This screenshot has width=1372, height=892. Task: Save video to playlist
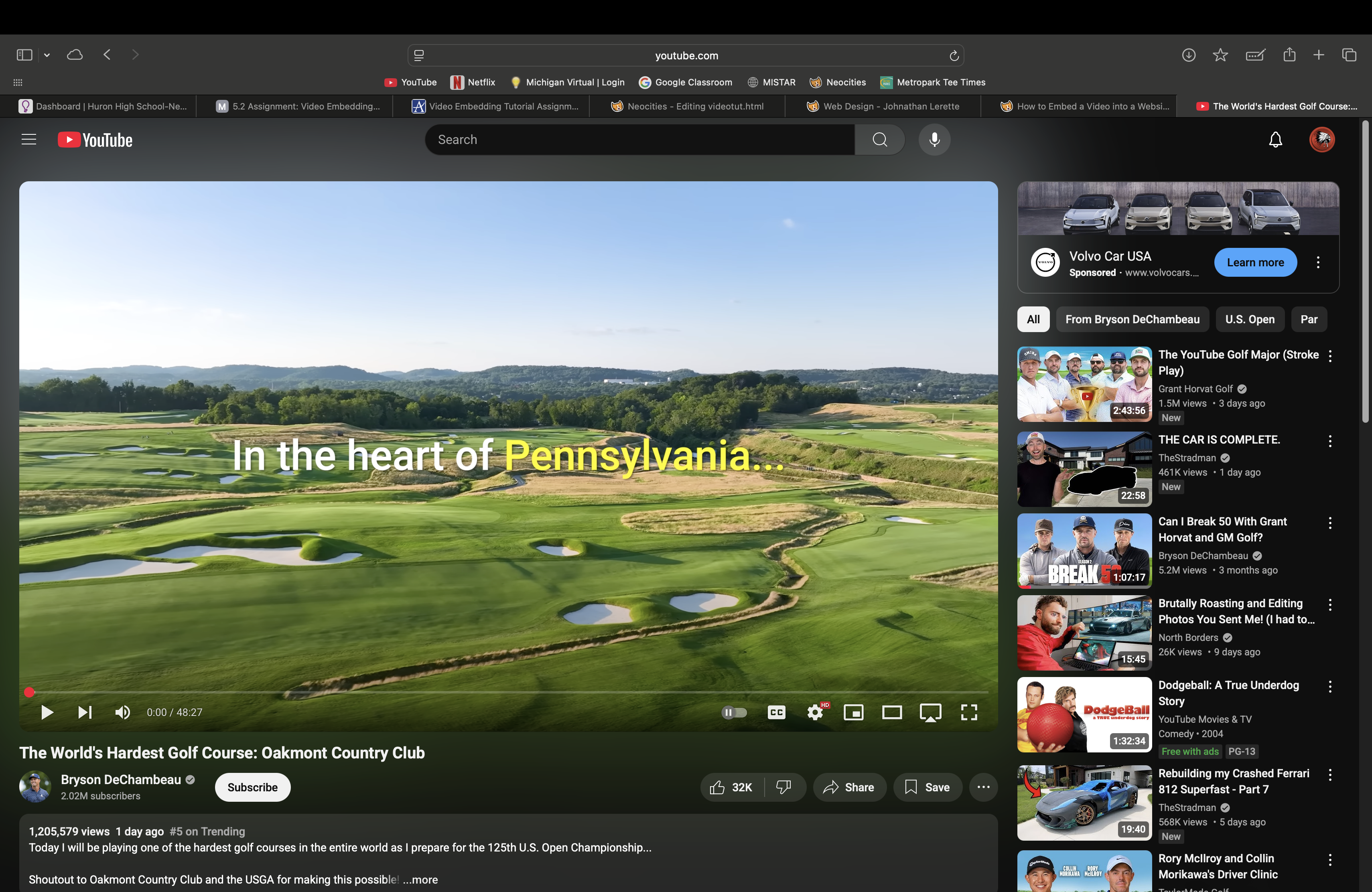point(928,787)
